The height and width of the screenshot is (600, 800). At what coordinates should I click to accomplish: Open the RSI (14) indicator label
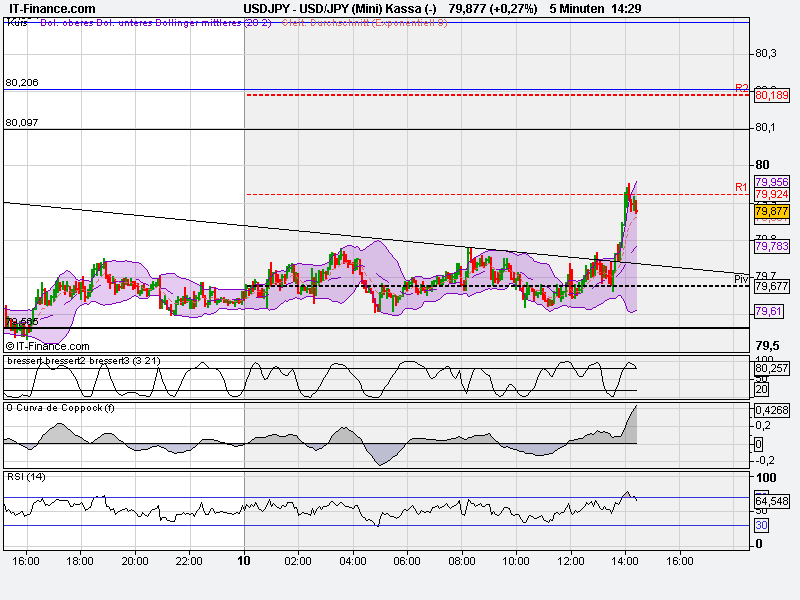coord(27,476)
